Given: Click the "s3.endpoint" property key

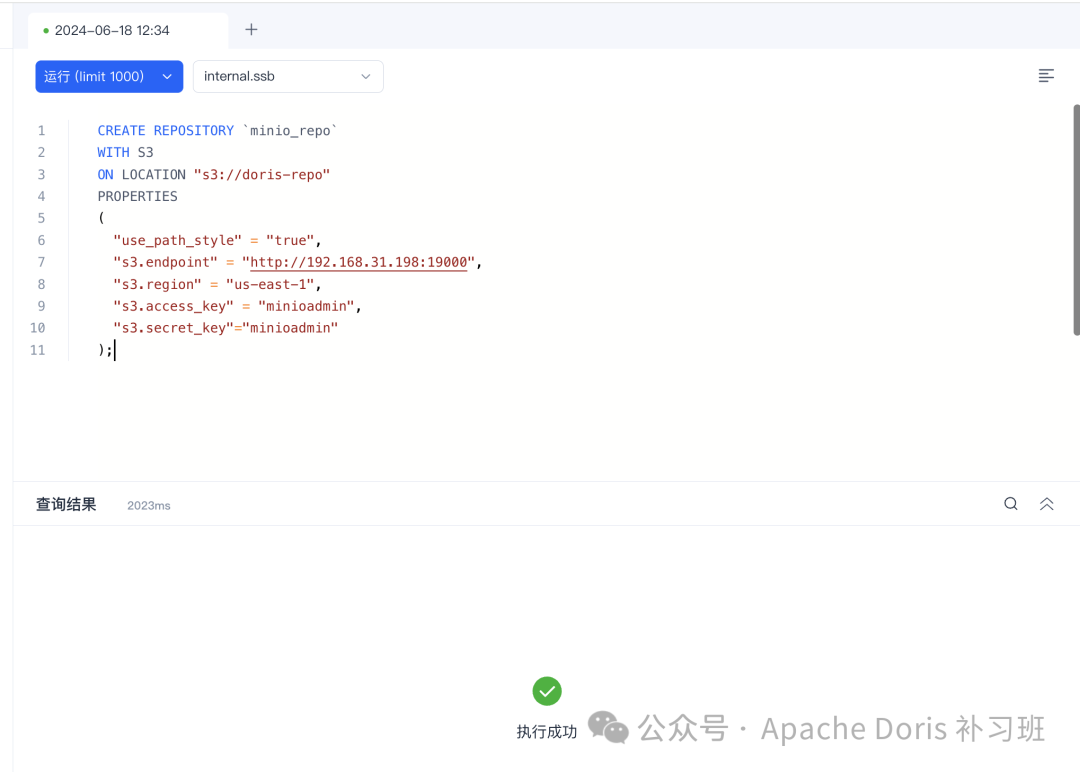Looking at the screenshot, I should (165, 262).
